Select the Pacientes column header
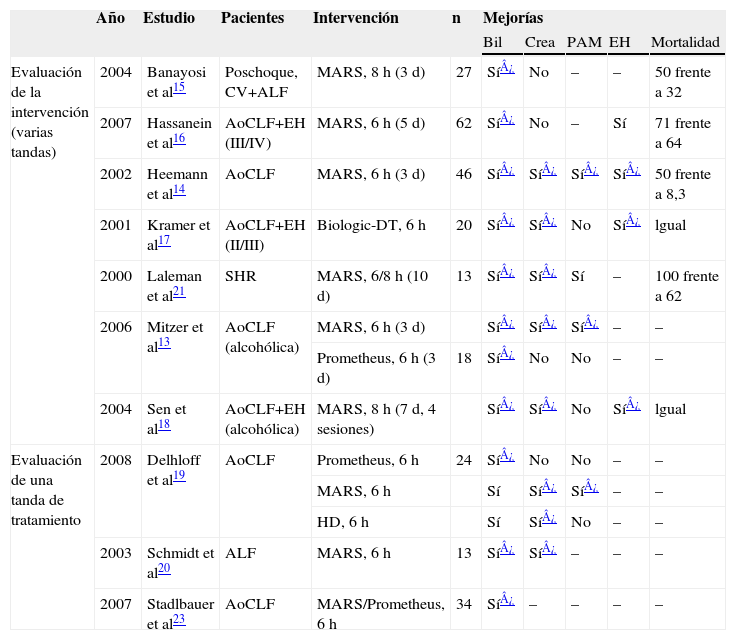This screenshot has width=736, height=640. [x=252, y=18]
